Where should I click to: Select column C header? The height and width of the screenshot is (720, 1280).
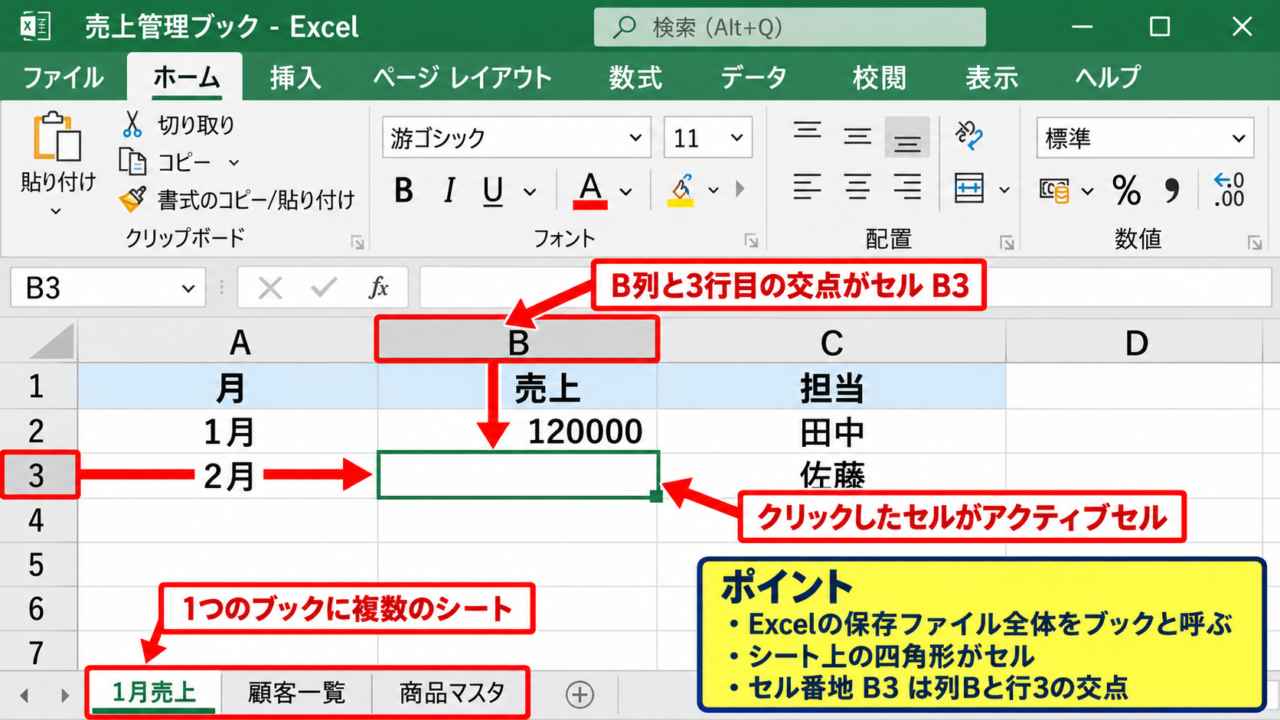click(x=831, y=343)
